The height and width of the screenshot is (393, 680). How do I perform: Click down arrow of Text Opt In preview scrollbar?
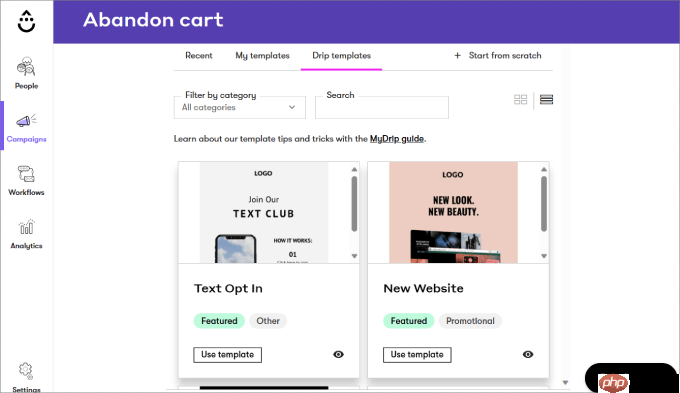pyautogui.click(x=354, y=256)
